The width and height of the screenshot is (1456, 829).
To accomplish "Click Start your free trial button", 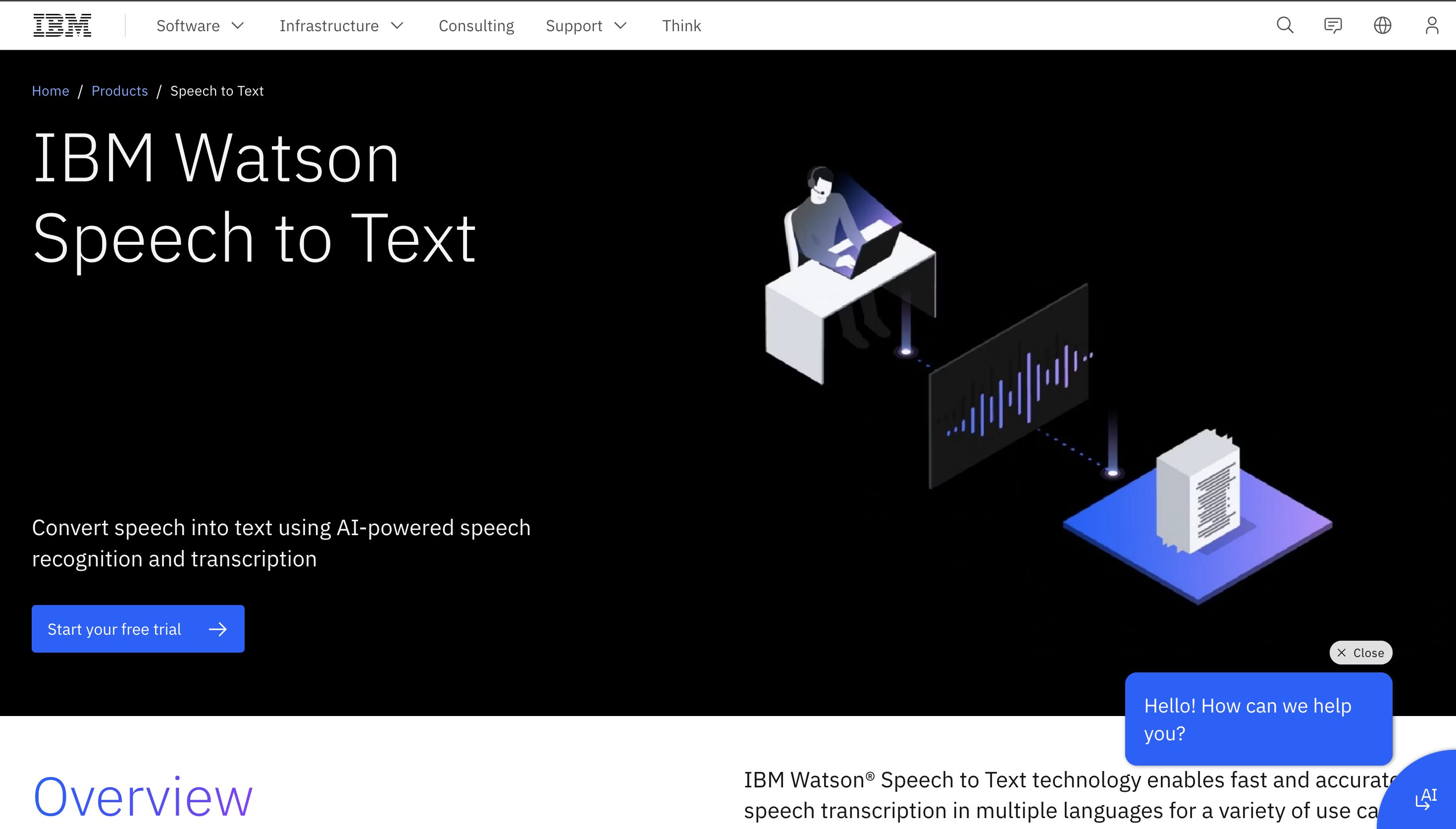I will 138,629.
